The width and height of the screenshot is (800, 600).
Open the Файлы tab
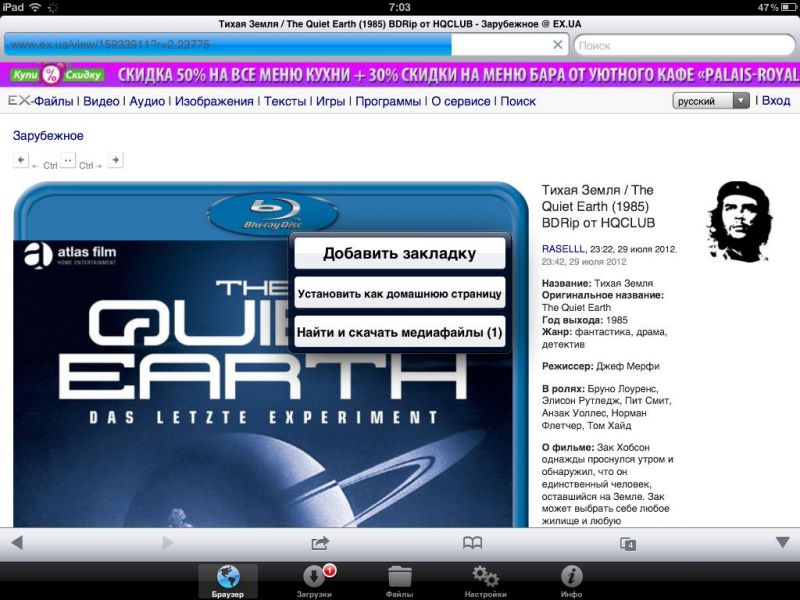[x=400, y=581]
